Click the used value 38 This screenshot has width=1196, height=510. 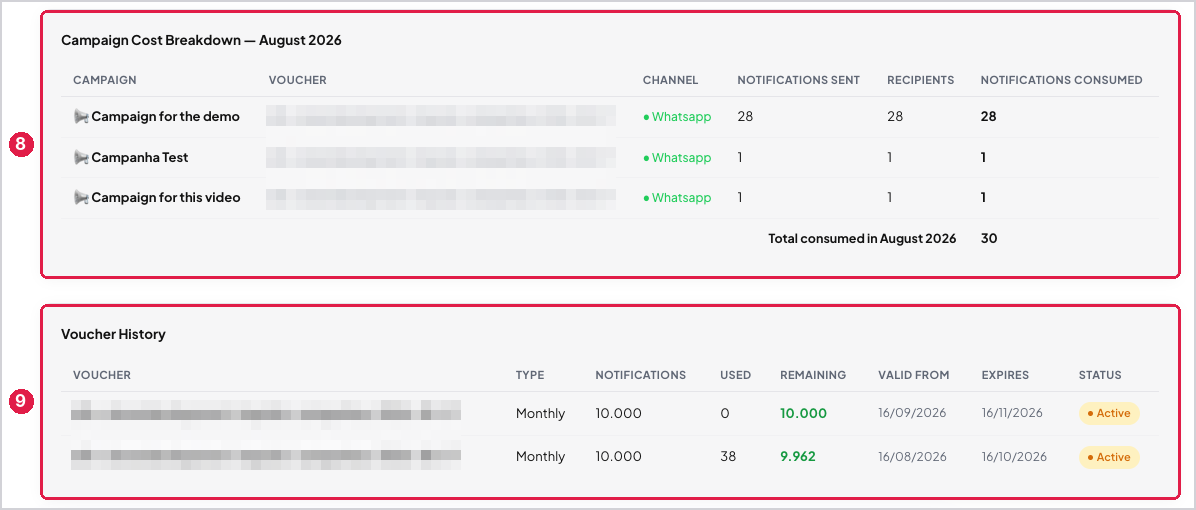[728, 457]
